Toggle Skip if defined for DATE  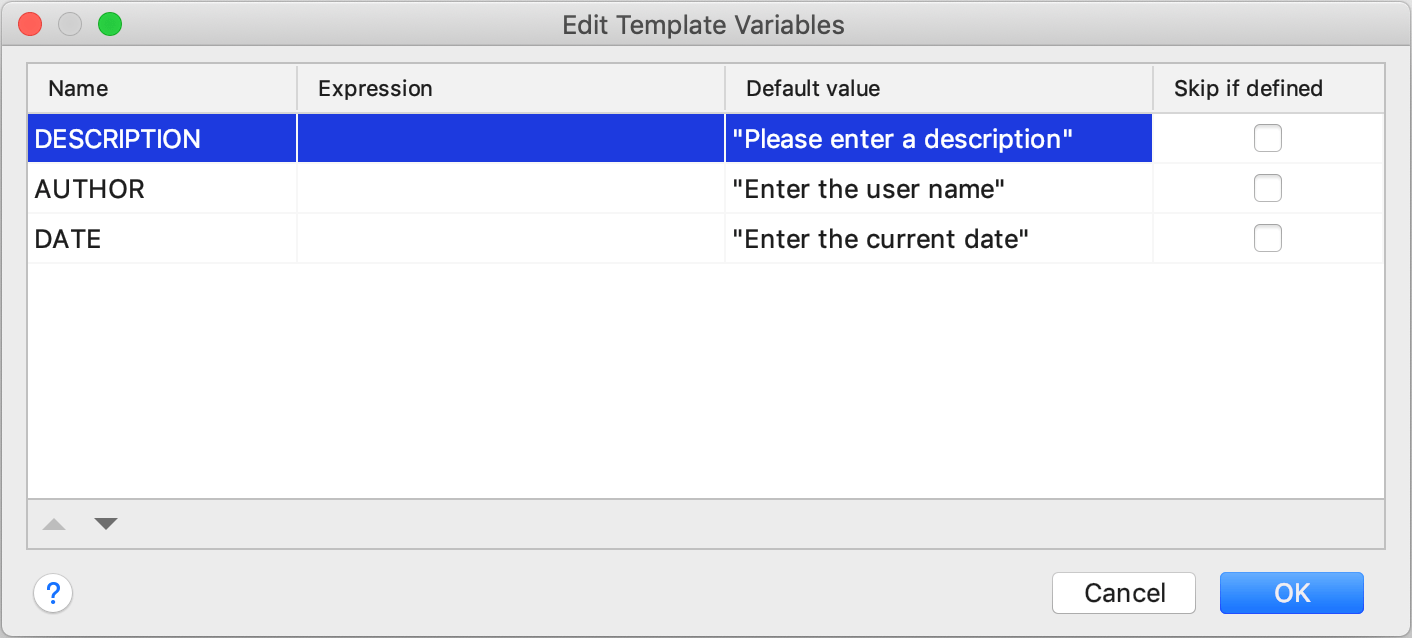(x=1267, y=238)
